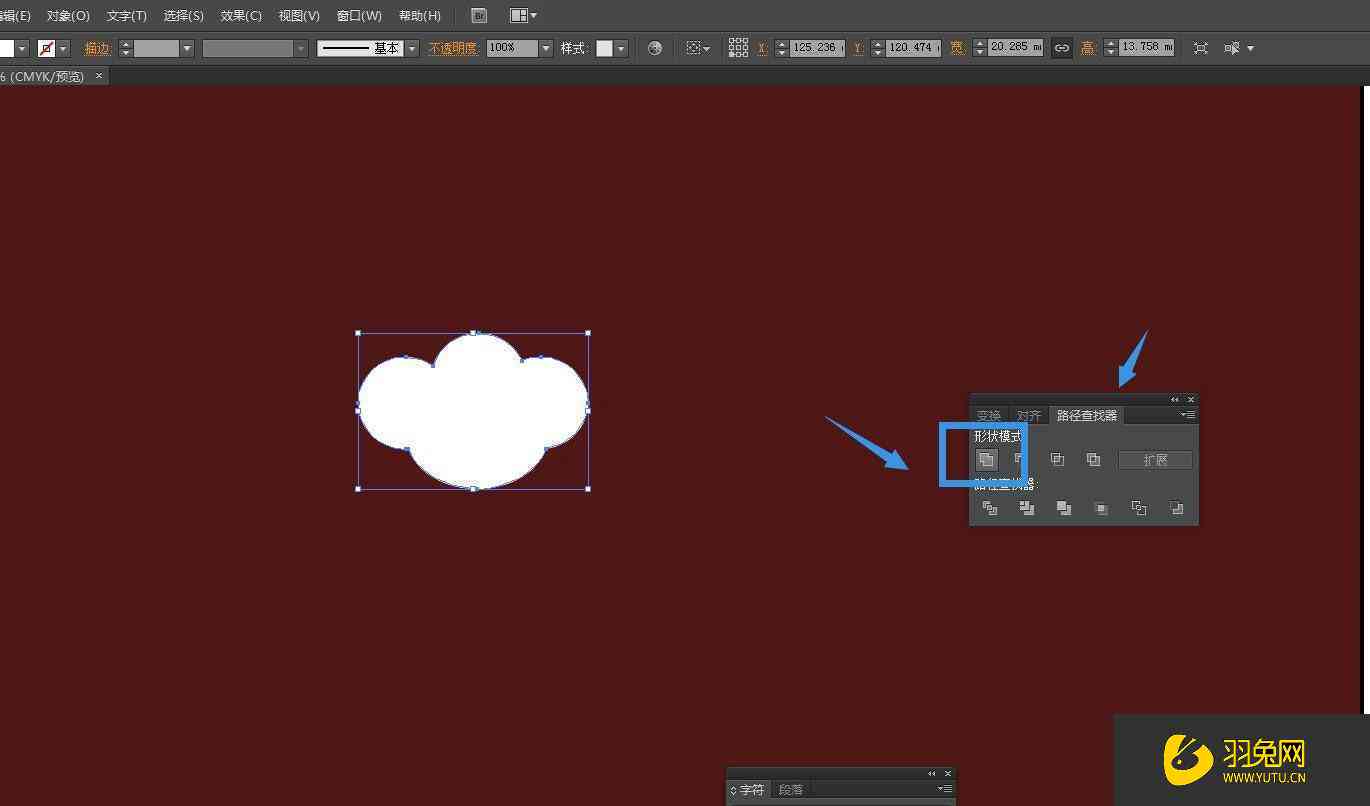Apply the Merge pathfinder
Screen dimensions: 1370x806
1064,508
